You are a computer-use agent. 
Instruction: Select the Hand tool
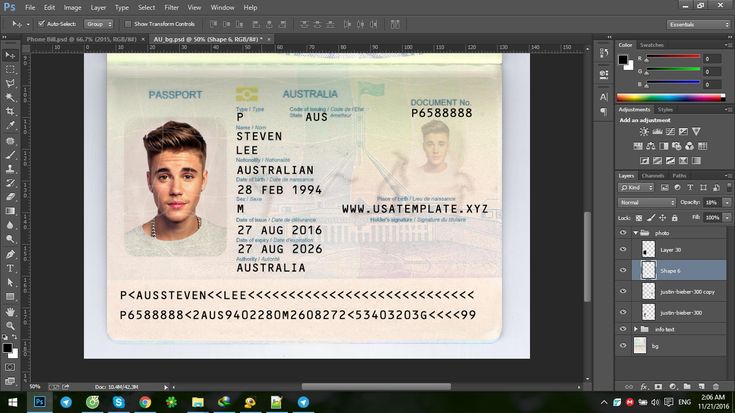click(x=10, y=312)
